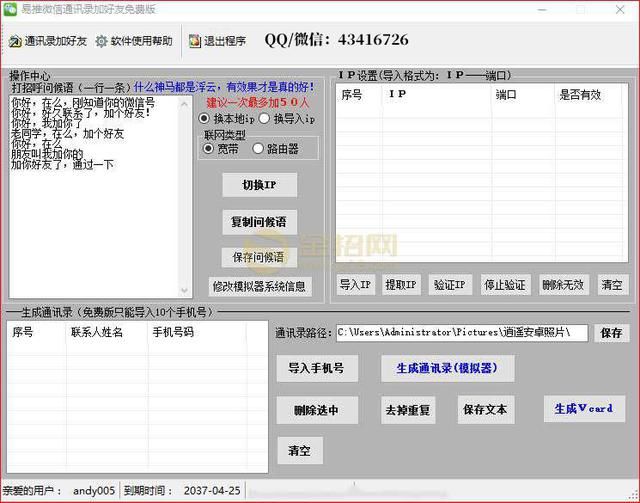Click the 验证IP button
The height and width of the screenshot is (503, 640).
point(450,285)
